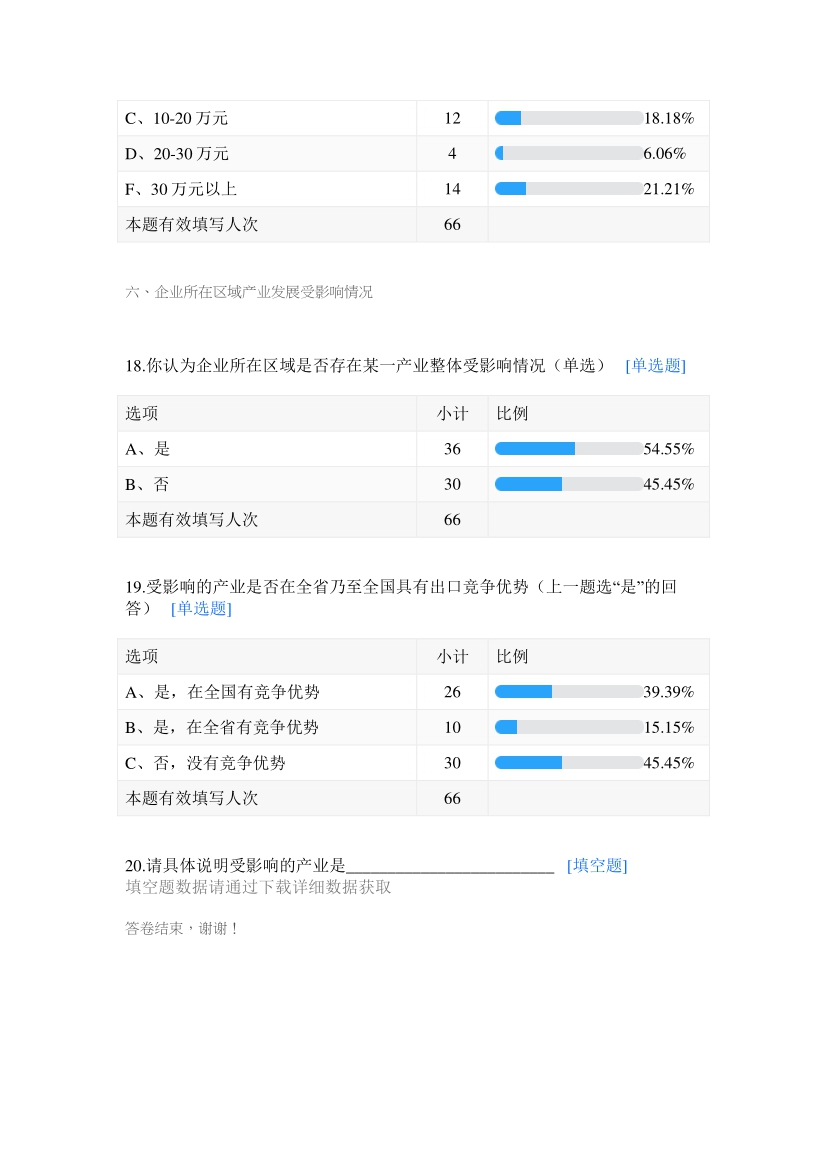Click the "A、是，在全国有竞争优势" option
The width and height of the screenshot is (827, 1170).
point(222,692)
